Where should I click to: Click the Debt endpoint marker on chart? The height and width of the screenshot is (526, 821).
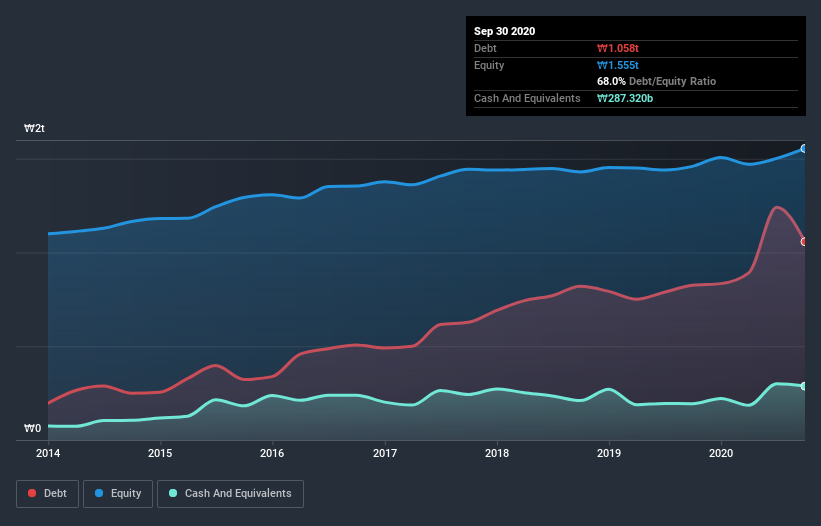(x=804, y=241)
